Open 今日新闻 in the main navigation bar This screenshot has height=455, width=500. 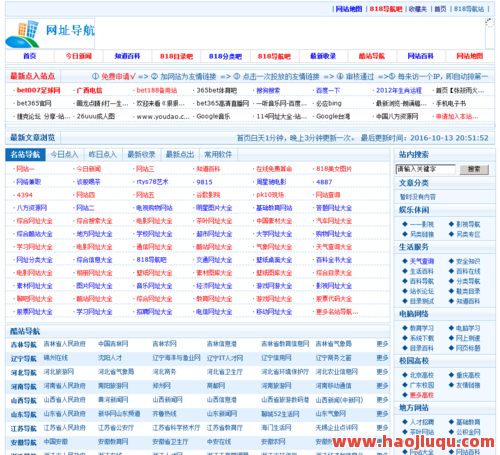coord(78,56)
